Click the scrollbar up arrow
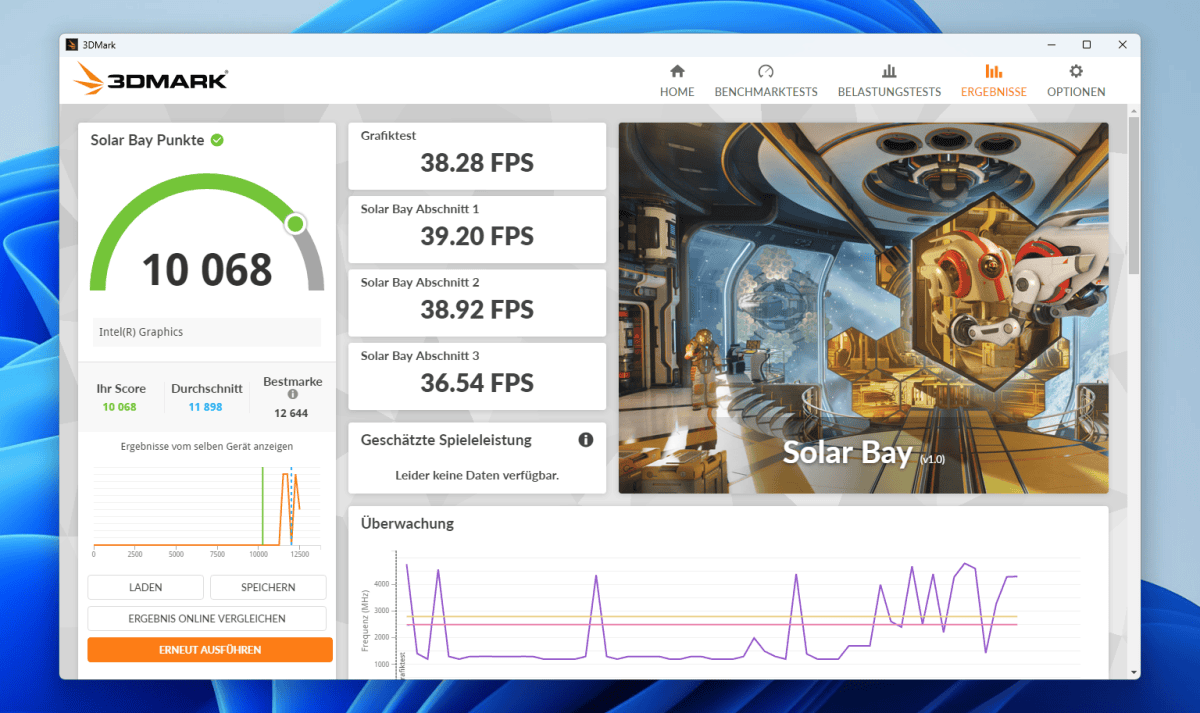This screenshot has width=1200, height=713. pyautogui.click(x=1133, y=110)
